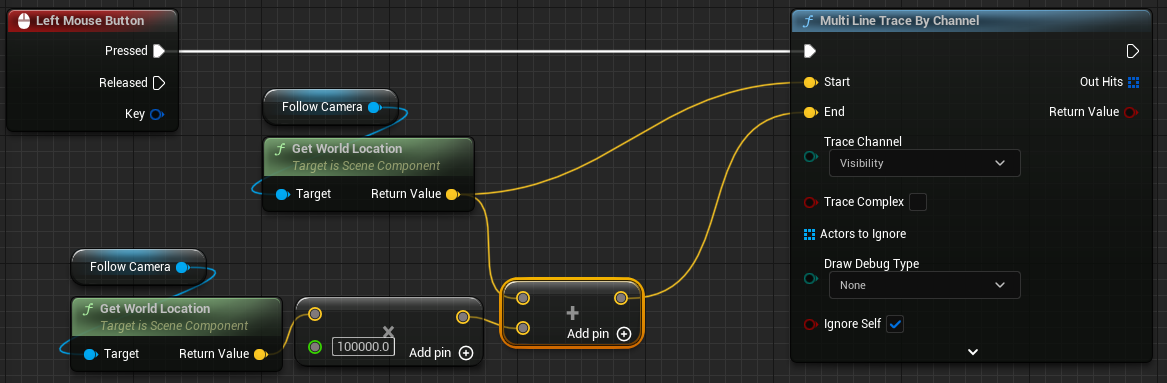Select the Left Mouse Button node title
Viewport: 1167px width, 383px height.
click(90, 21)
